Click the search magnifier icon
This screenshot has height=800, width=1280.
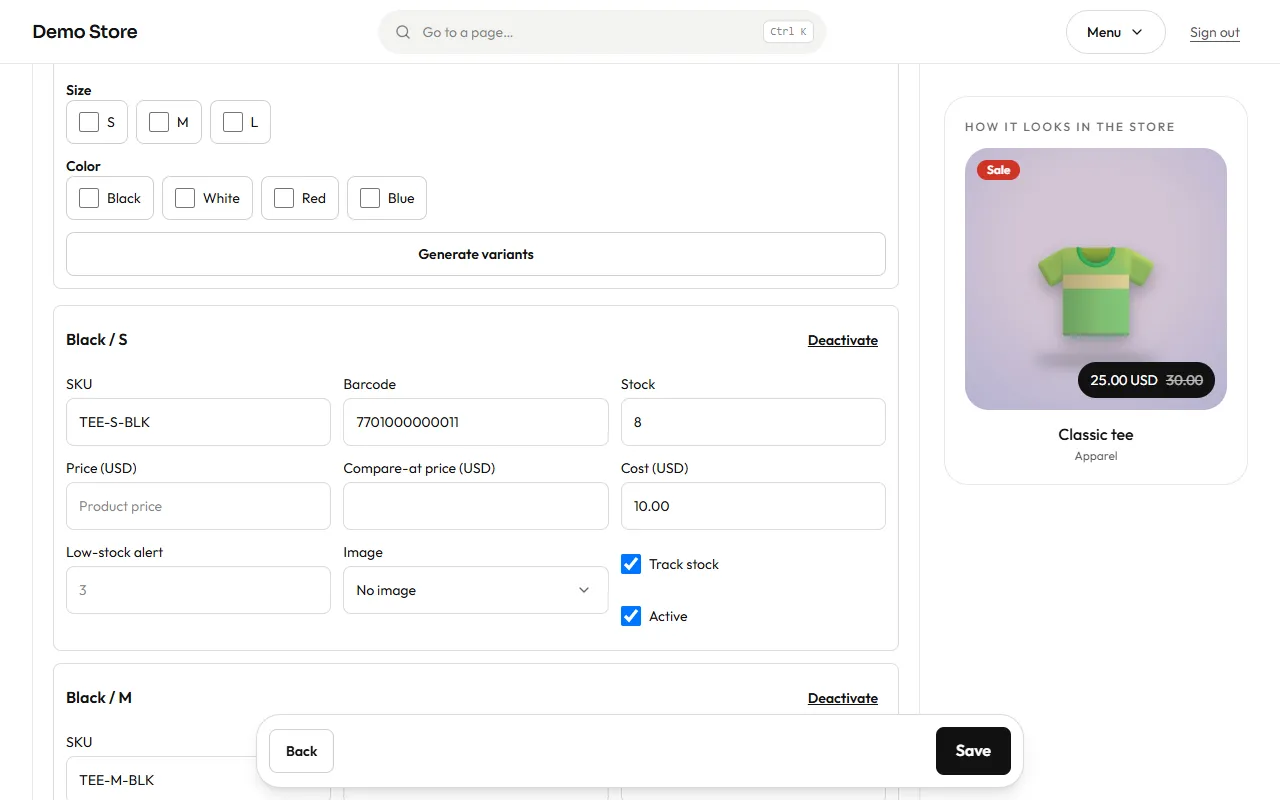(x=403, y=32)
